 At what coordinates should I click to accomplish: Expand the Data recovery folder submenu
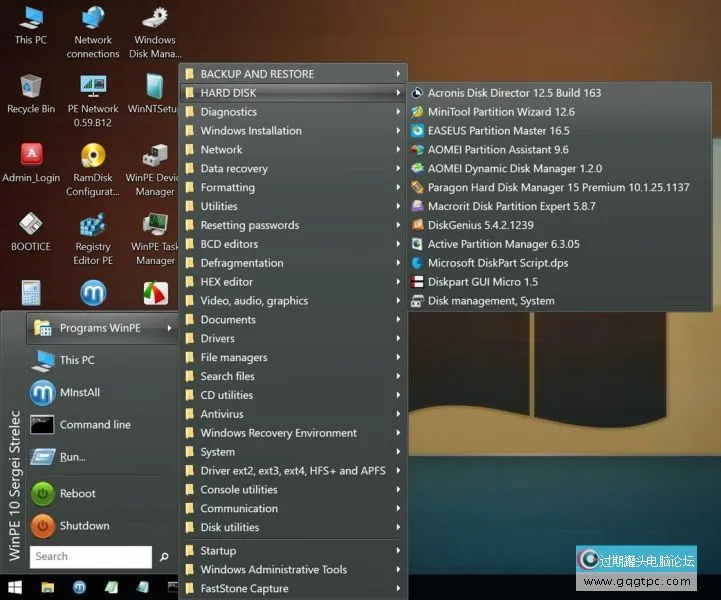tap(234, 169)
